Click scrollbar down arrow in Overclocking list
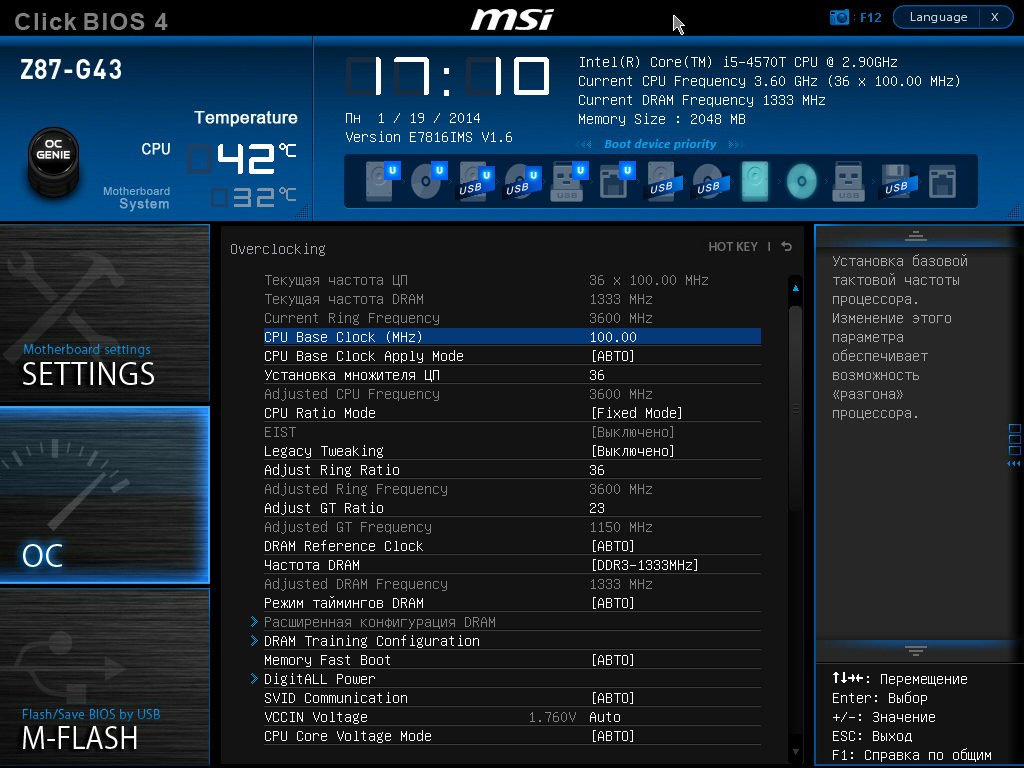 click(x=795, y=752)
